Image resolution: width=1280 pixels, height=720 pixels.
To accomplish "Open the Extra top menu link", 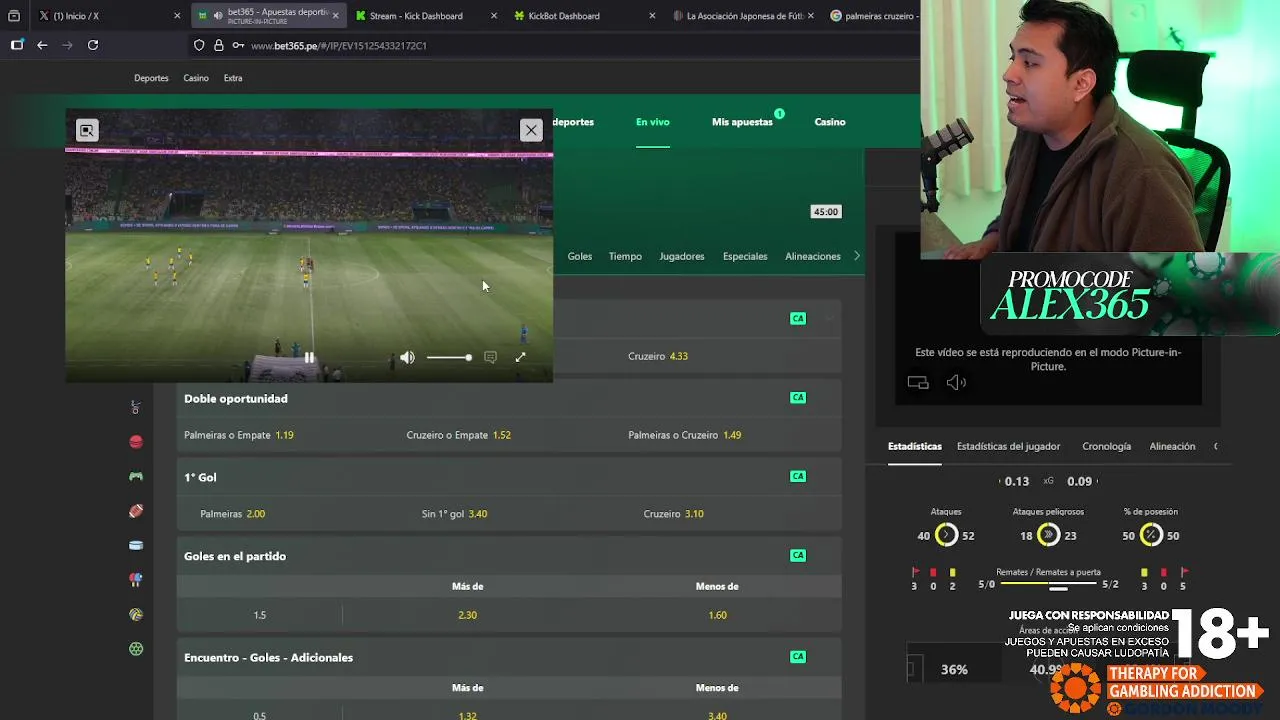I will pos(233,78).
